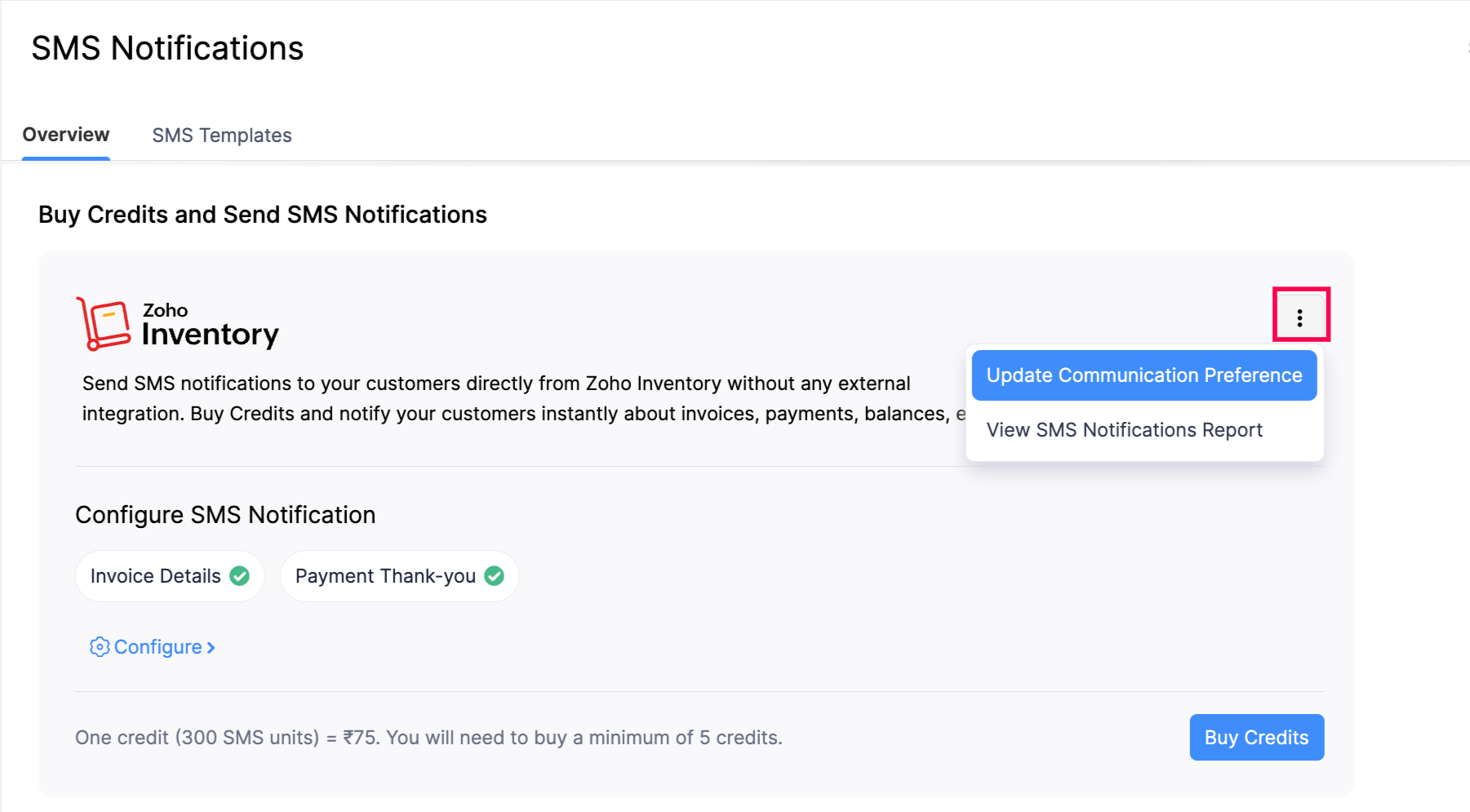Select Update Communication Preference

tap(1143, 375)
